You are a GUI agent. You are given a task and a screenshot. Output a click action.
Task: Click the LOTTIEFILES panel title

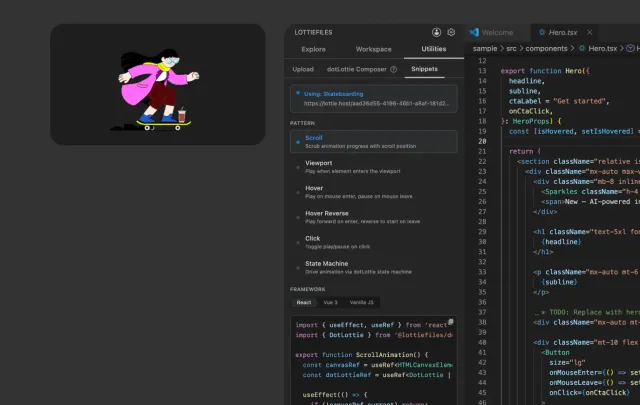[313, 33]
